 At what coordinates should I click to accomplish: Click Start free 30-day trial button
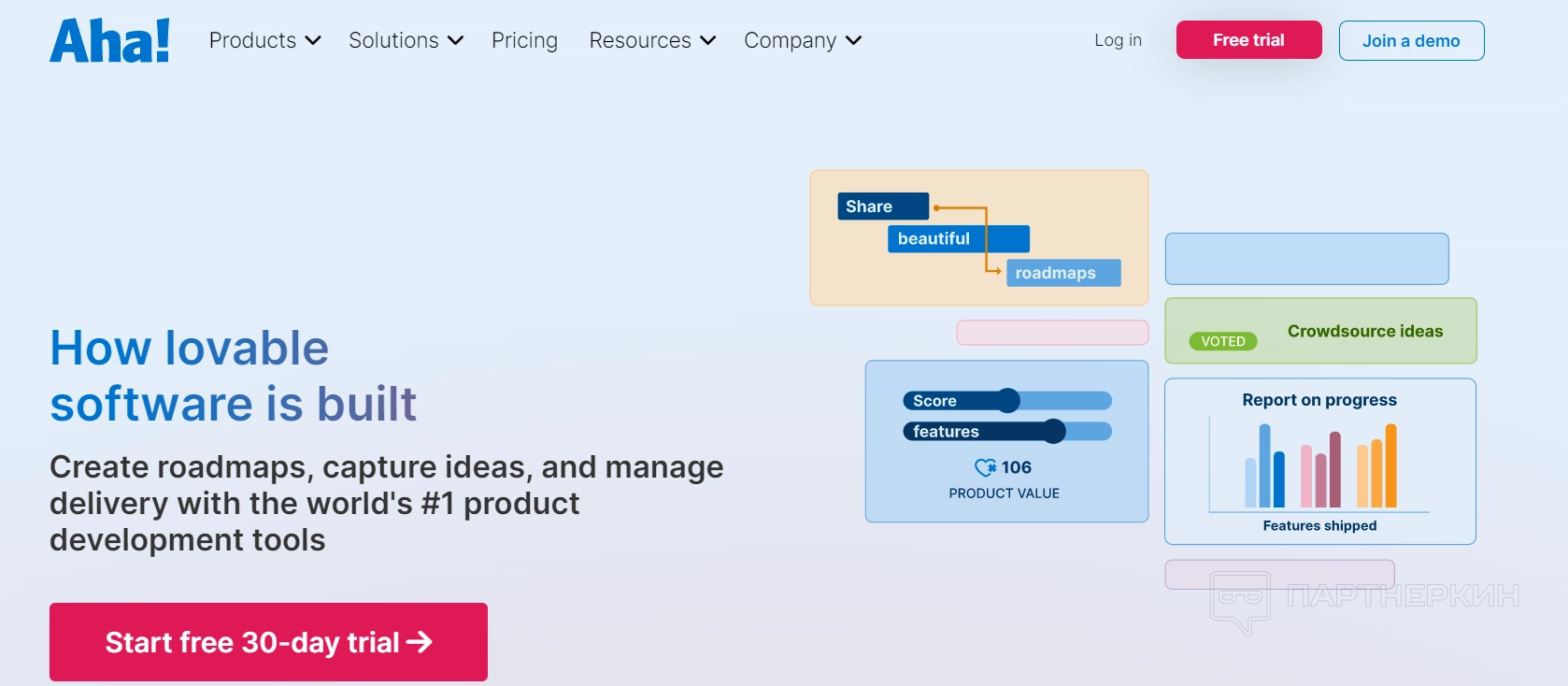click(268, 642)
